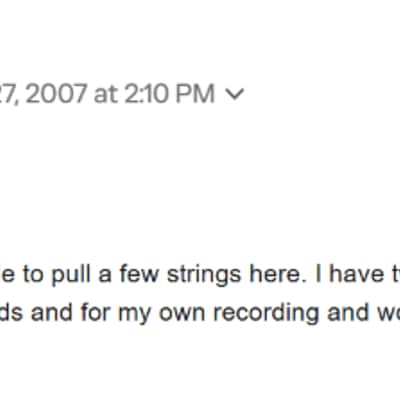Click the article "a" before "few"
Screen dimensions: 400x400
[105, 276]
